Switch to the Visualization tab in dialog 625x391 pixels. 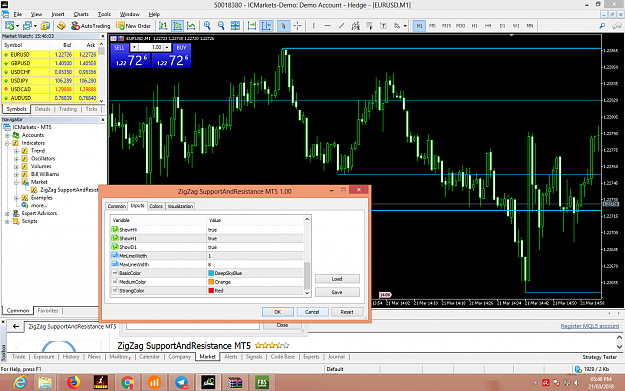tap(180, 206)
